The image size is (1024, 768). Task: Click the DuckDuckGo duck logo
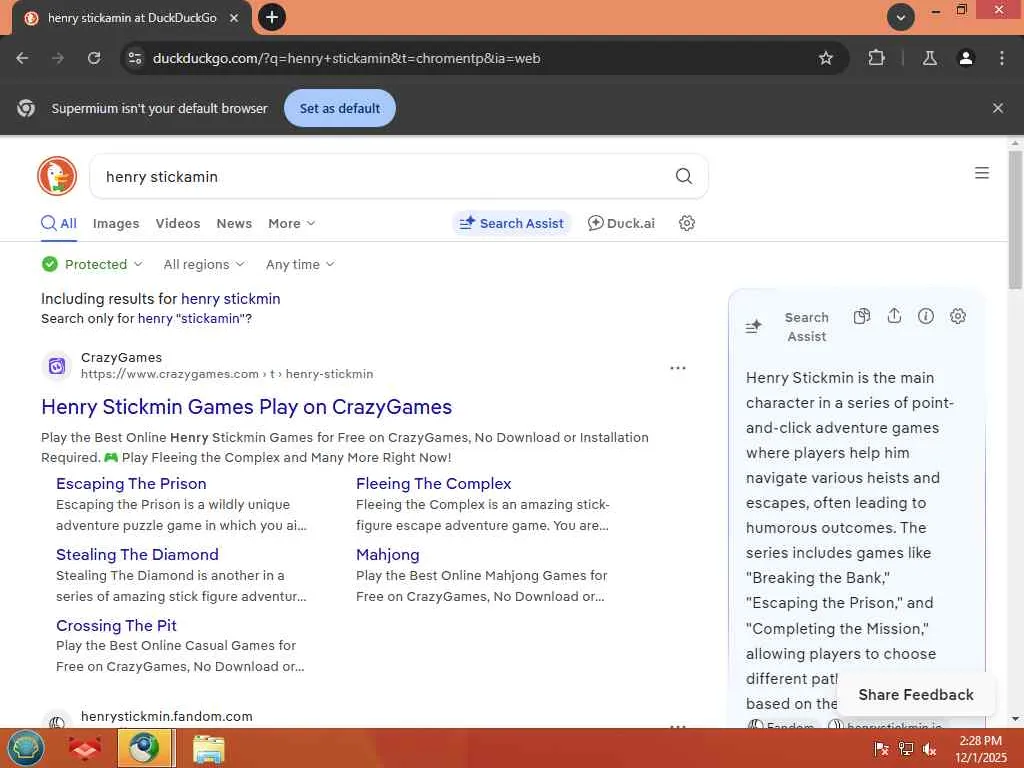coord(57,176)
